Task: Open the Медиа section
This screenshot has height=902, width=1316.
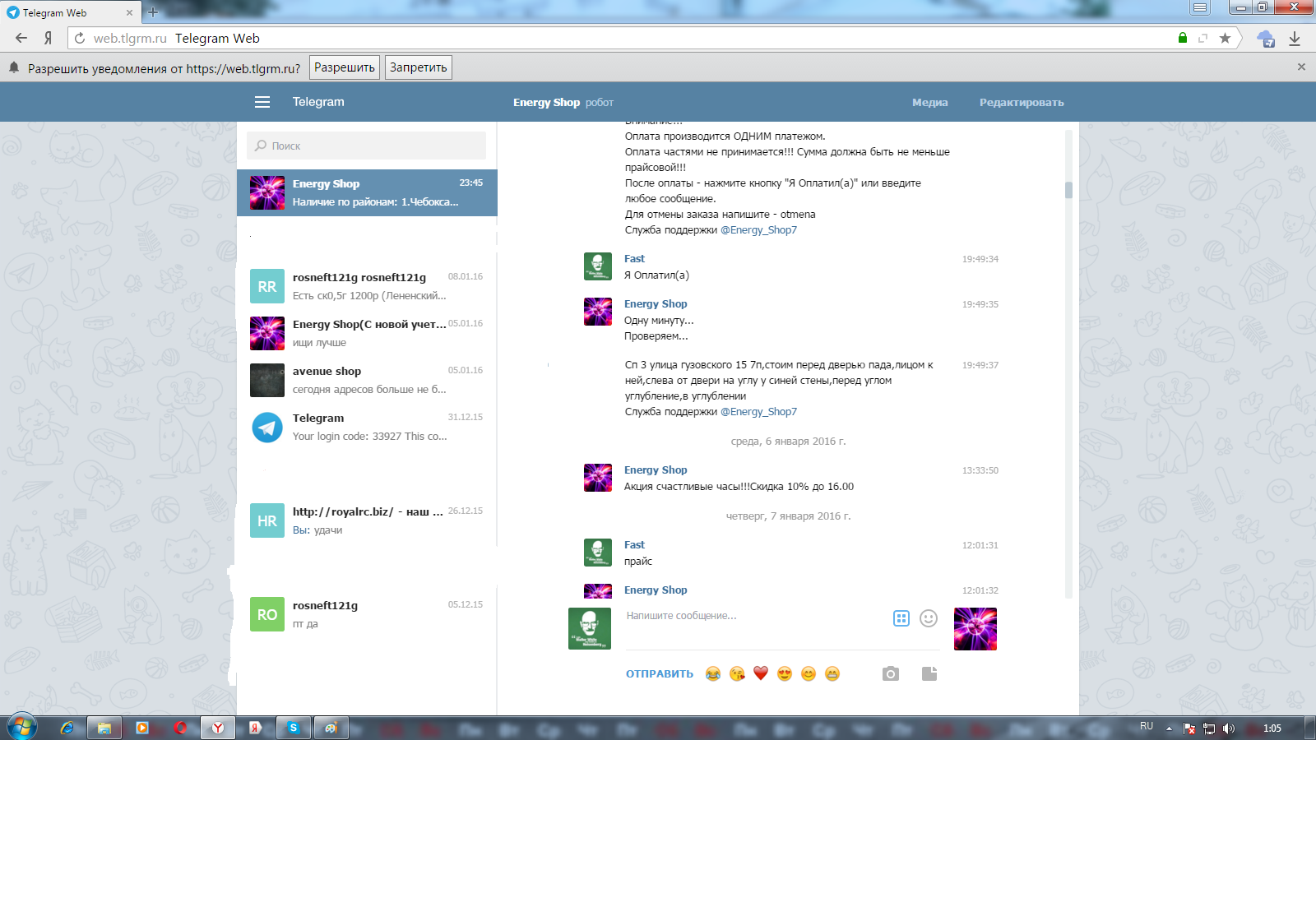Action: pos(929,103)
